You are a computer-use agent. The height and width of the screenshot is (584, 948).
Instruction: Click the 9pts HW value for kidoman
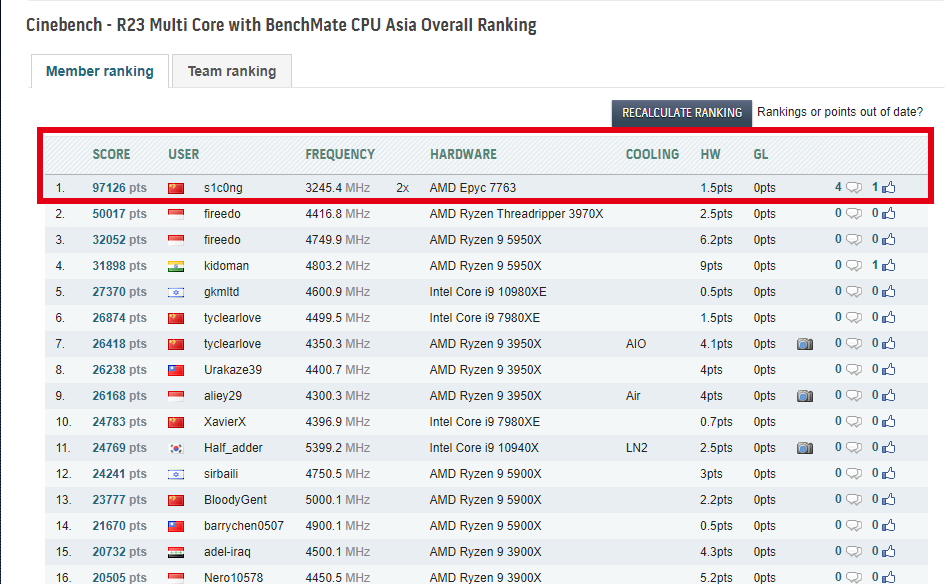pos(711,266)
